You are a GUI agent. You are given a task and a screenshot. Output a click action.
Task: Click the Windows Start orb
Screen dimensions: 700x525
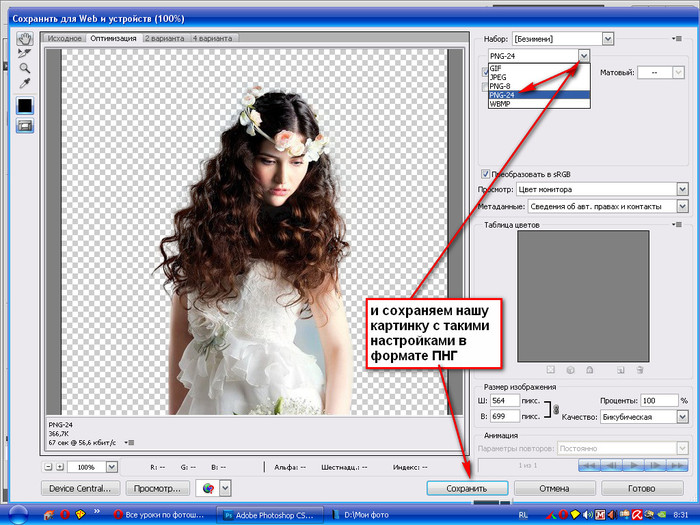click(x=18, y=515)
